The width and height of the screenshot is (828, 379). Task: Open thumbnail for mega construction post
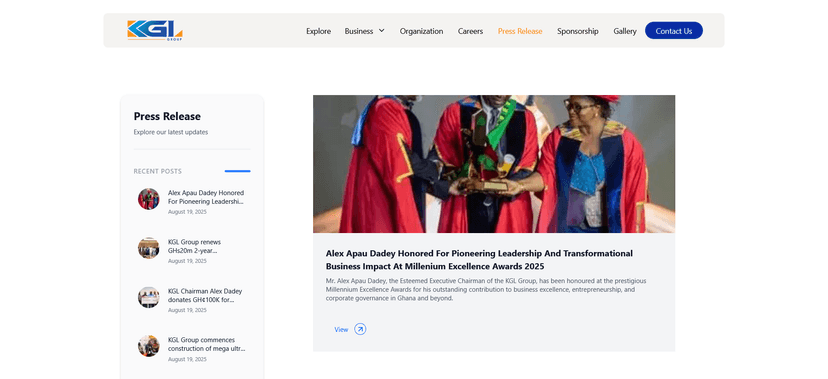click(148, 346)
